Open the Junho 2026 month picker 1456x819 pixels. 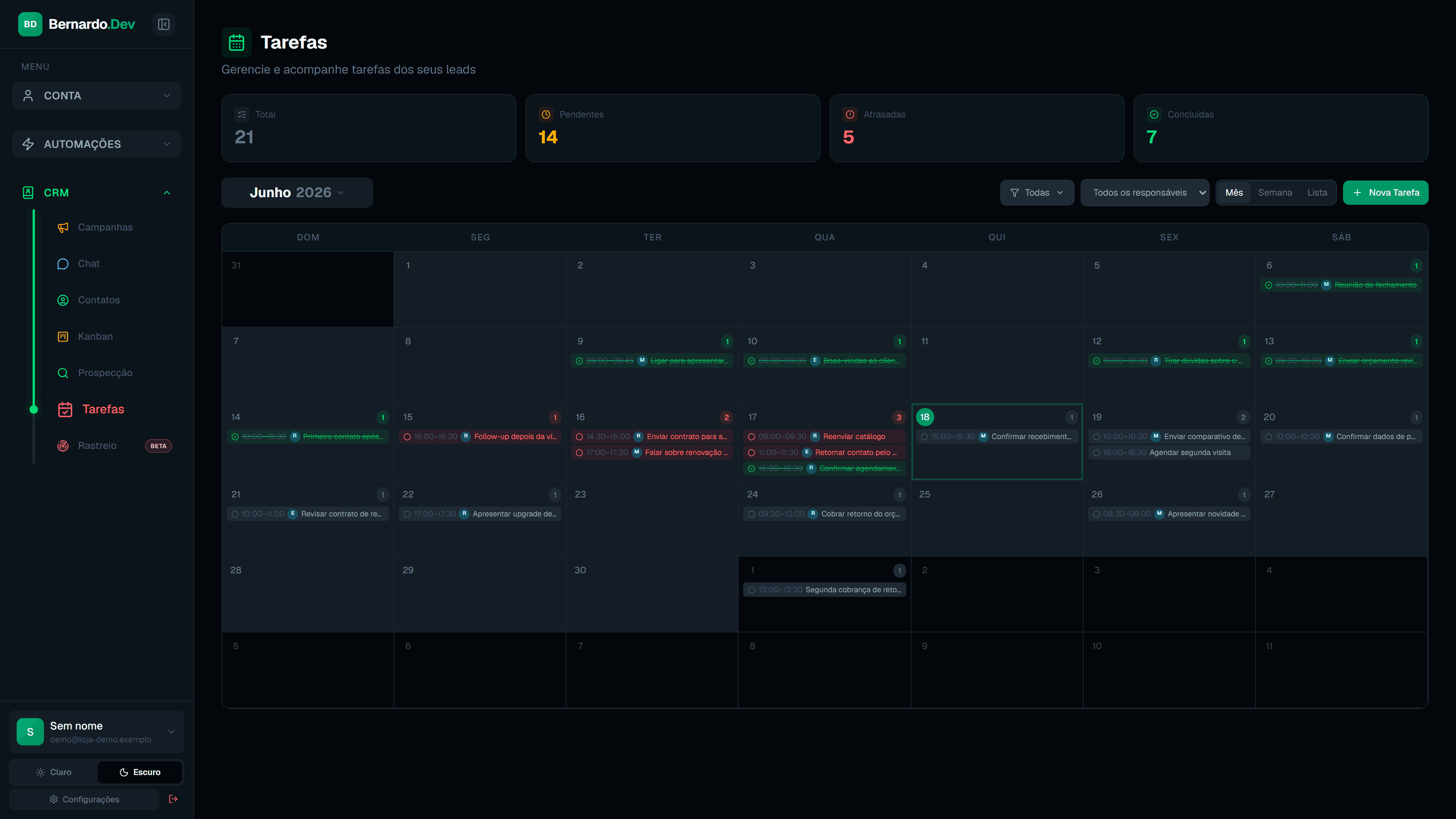tap(297, 193)
